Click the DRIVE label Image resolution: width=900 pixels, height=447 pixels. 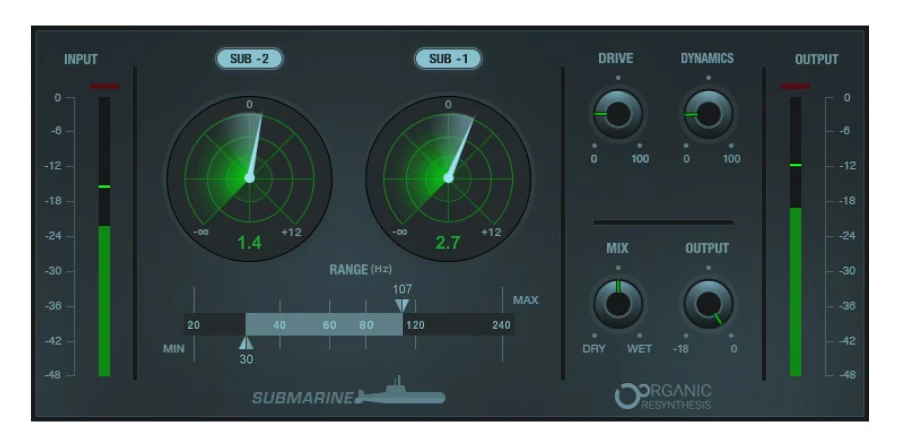pos(615,59)
